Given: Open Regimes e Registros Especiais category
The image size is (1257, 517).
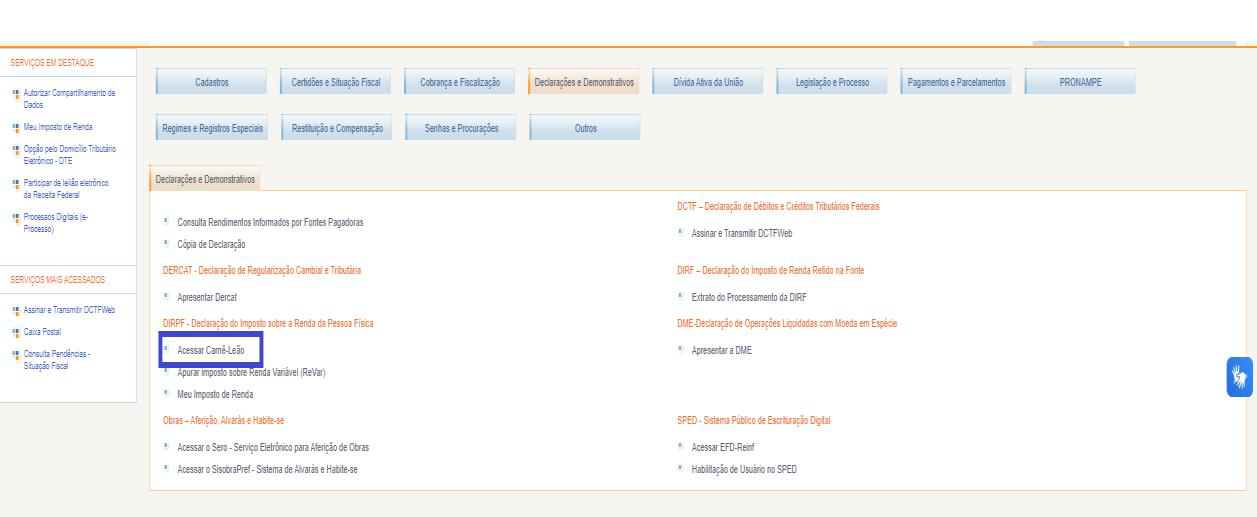Looking at the screenshot, I should pos(212,128).
